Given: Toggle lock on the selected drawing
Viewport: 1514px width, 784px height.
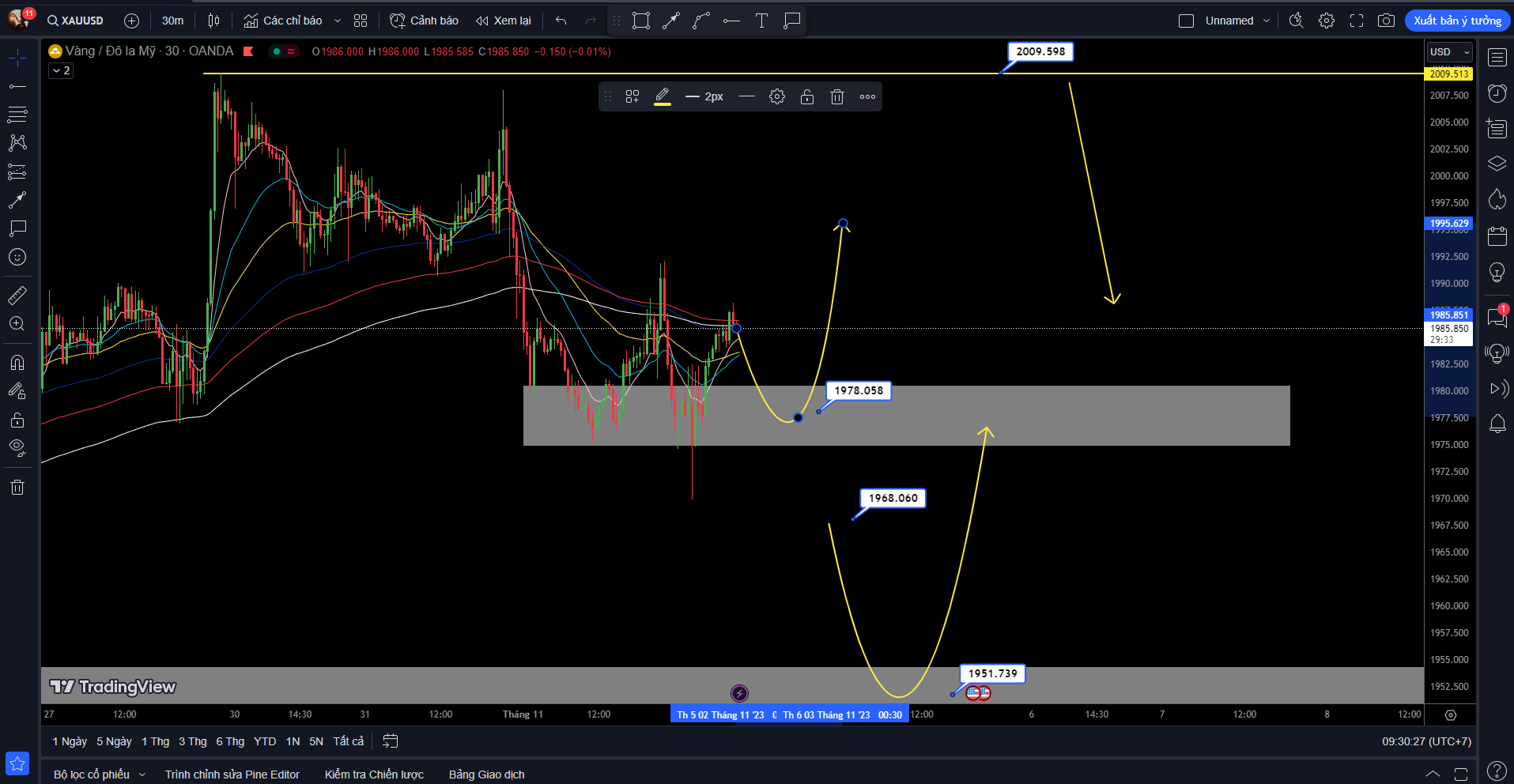Looking at the screenshot, I should click(807, 96).
